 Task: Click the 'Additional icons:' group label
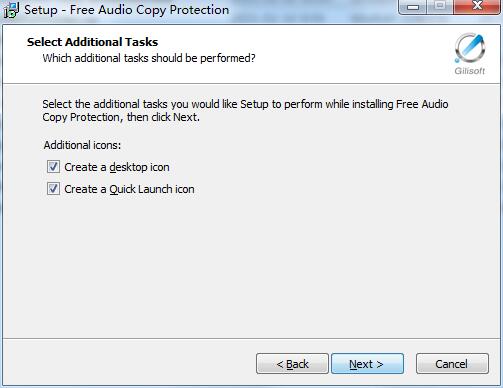click(82, 145)
